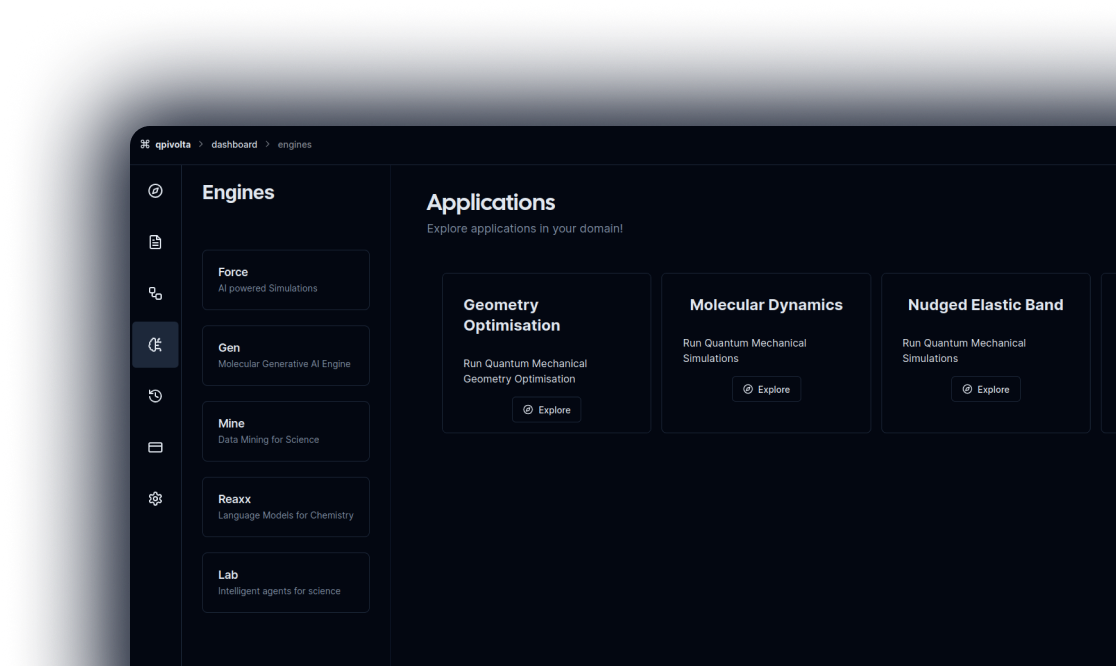1116x666 pixels.
Task: Explore Nudged Elastic Band application
Action: point(986,389)
